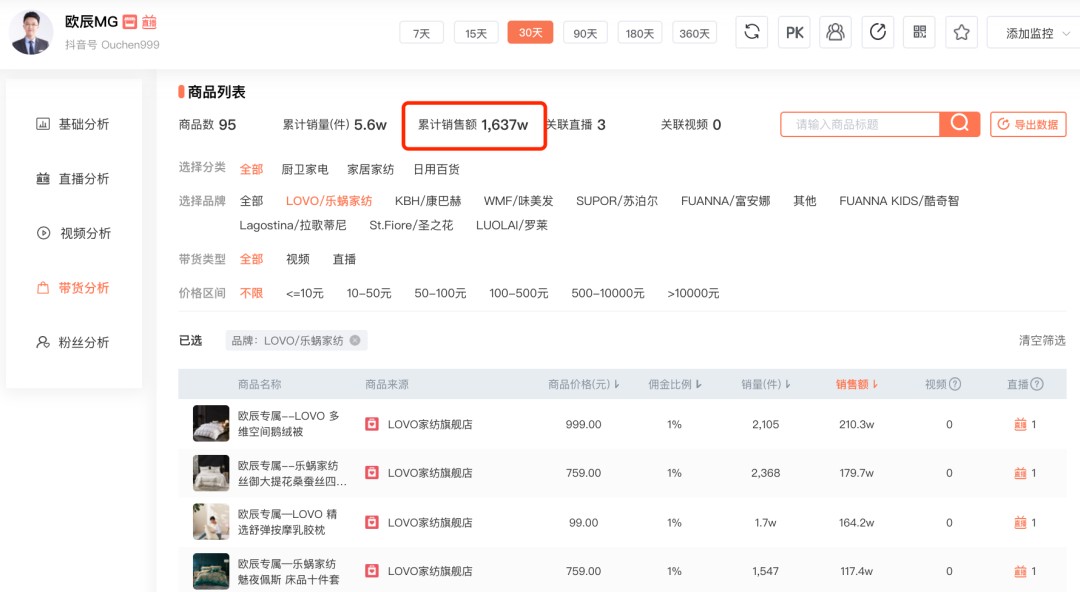Sort by 商品价格(元) column

[x=583, y=384]
